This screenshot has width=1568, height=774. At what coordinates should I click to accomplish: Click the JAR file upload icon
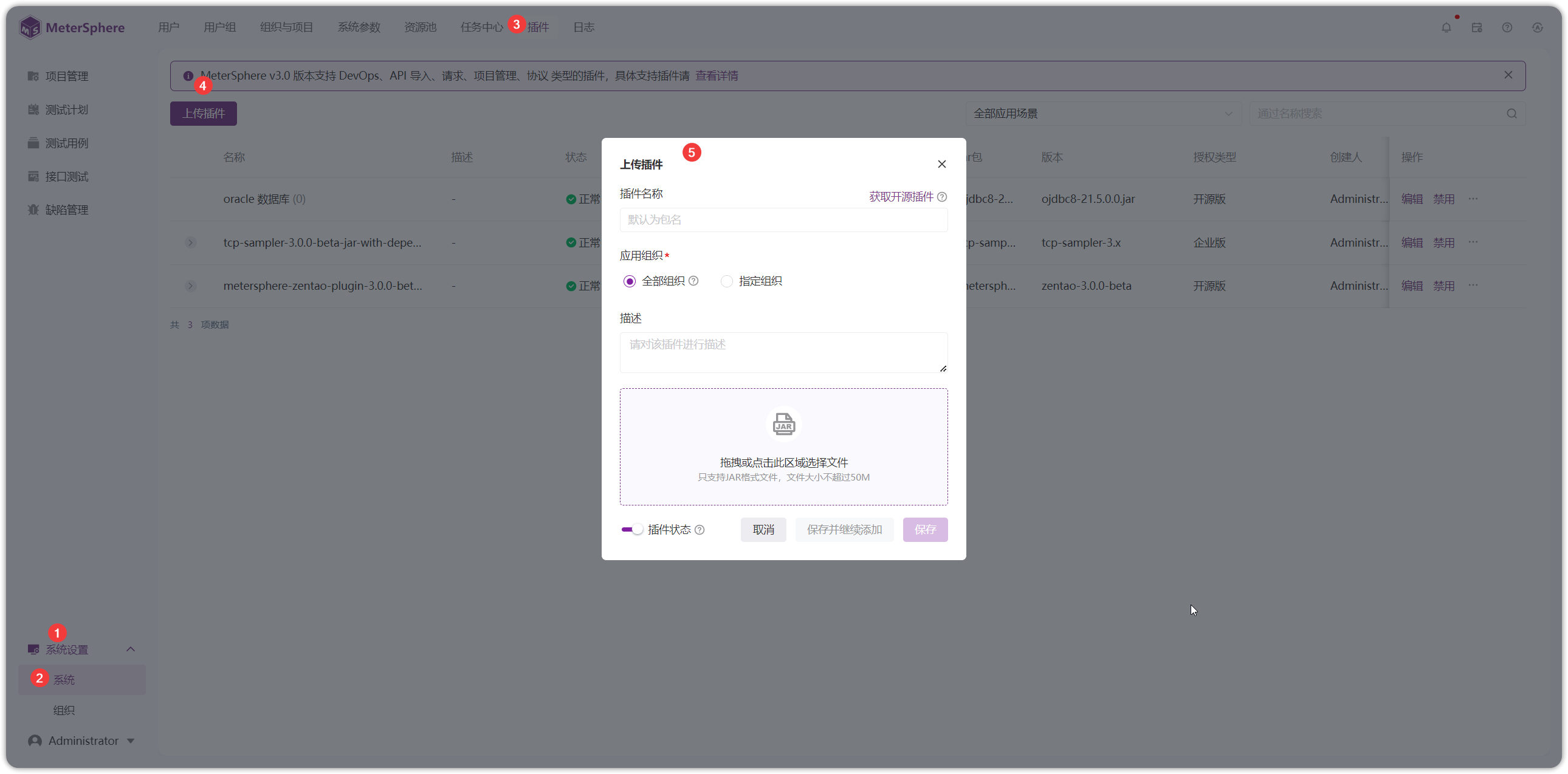[x=783, y=424]
